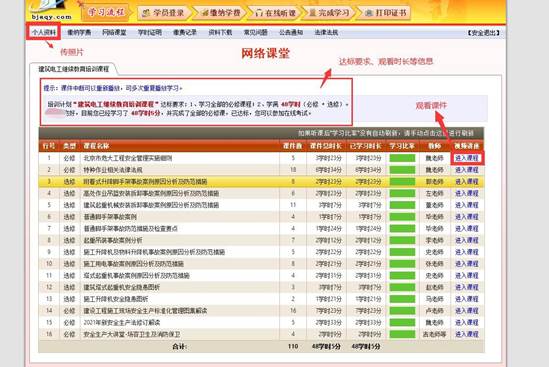
Task: Select the 建筑电工继续教育培训课程 tab
Action: pyautogui.click(x=74, y=69)
